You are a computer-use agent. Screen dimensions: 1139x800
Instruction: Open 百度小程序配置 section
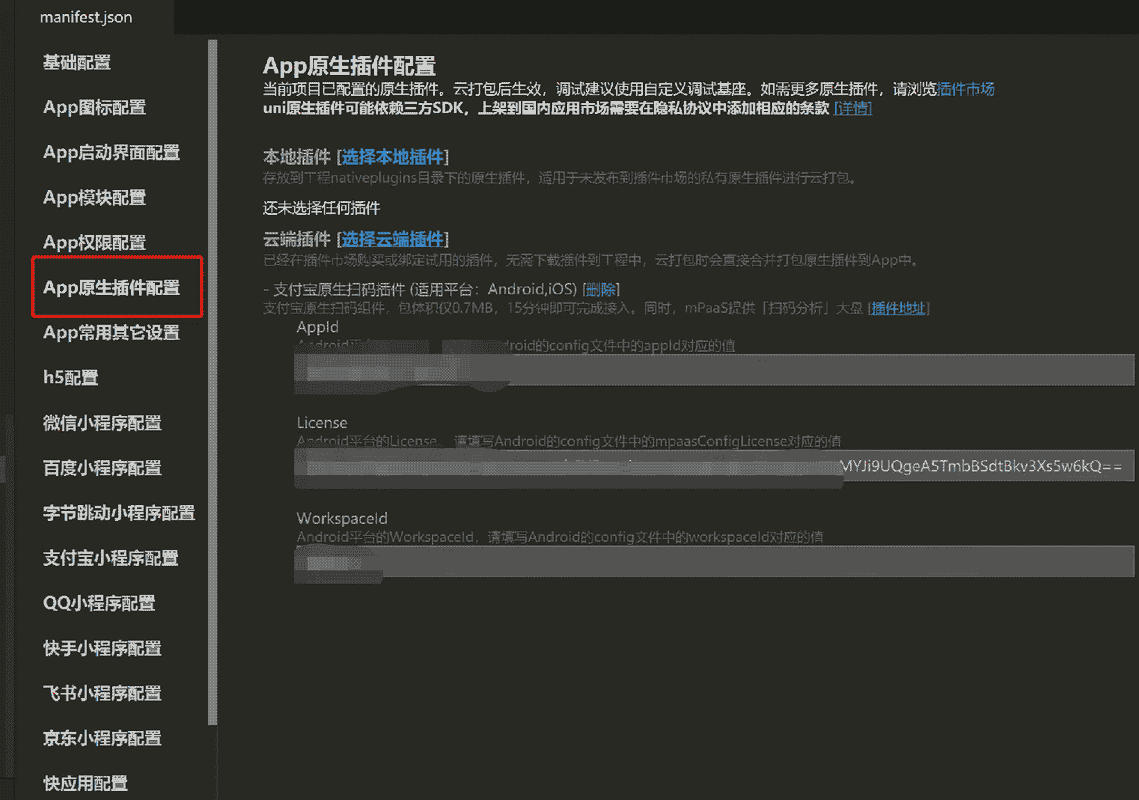(x=102, y=468)
